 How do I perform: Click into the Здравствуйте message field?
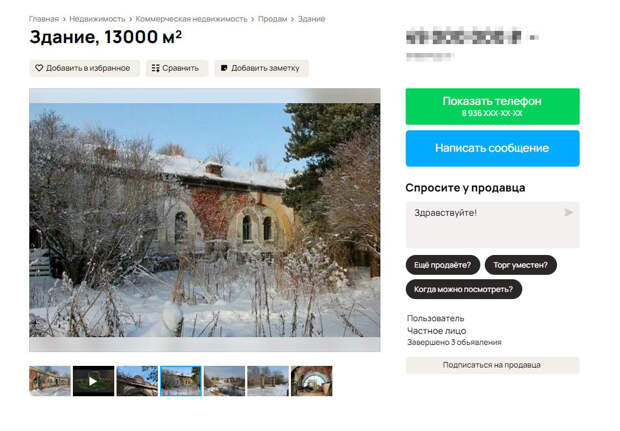coord(492,225)
